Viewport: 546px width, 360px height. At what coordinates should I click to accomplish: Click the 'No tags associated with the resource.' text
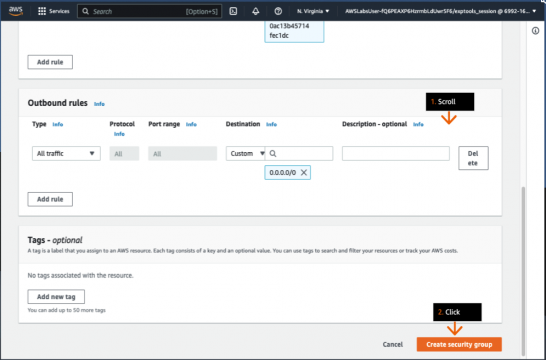pos(80,275)
